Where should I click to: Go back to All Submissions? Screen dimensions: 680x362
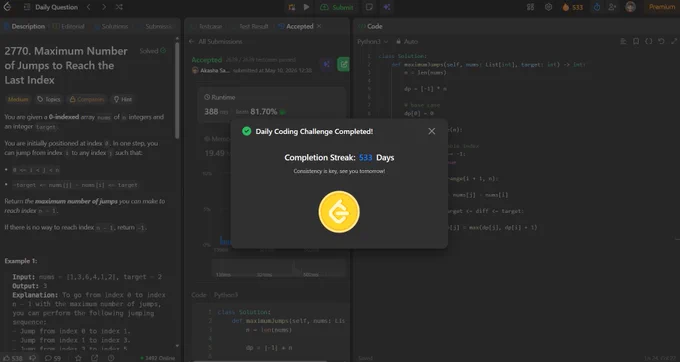216,42
